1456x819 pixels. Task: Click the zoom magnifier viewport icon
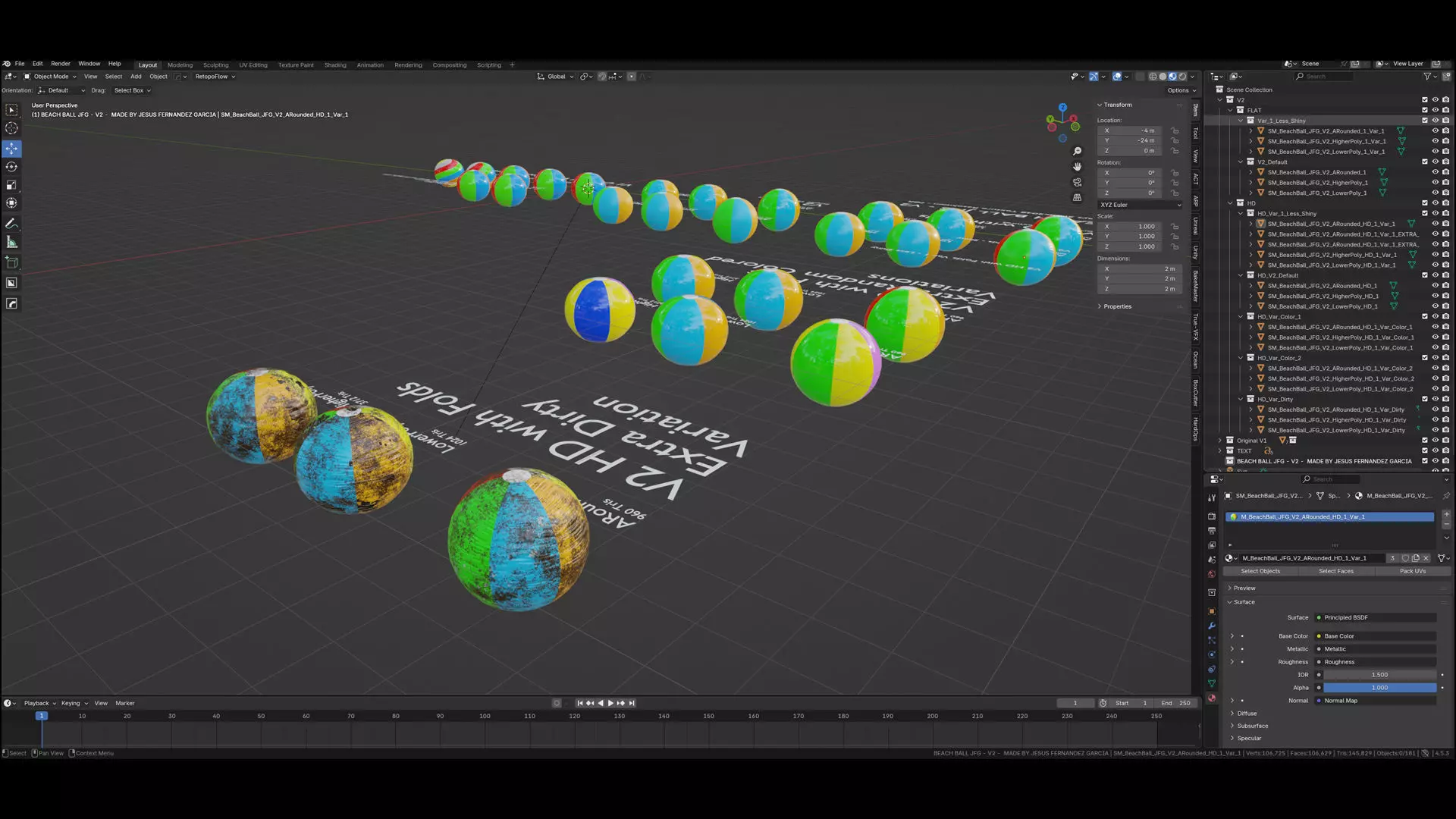[x=1077, y=151]
